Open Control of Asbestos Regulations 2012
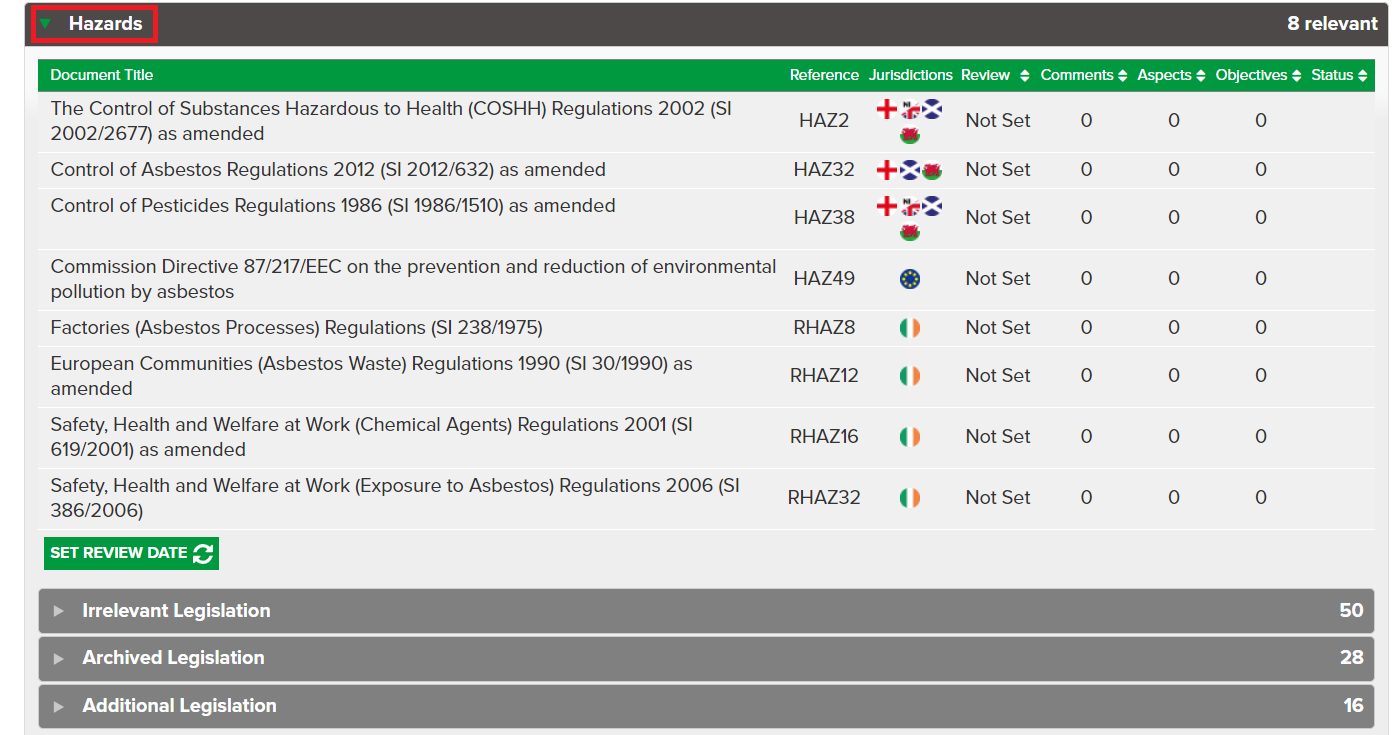The width and height of the screenshot is (1399, 735). [x=328, y=170]
